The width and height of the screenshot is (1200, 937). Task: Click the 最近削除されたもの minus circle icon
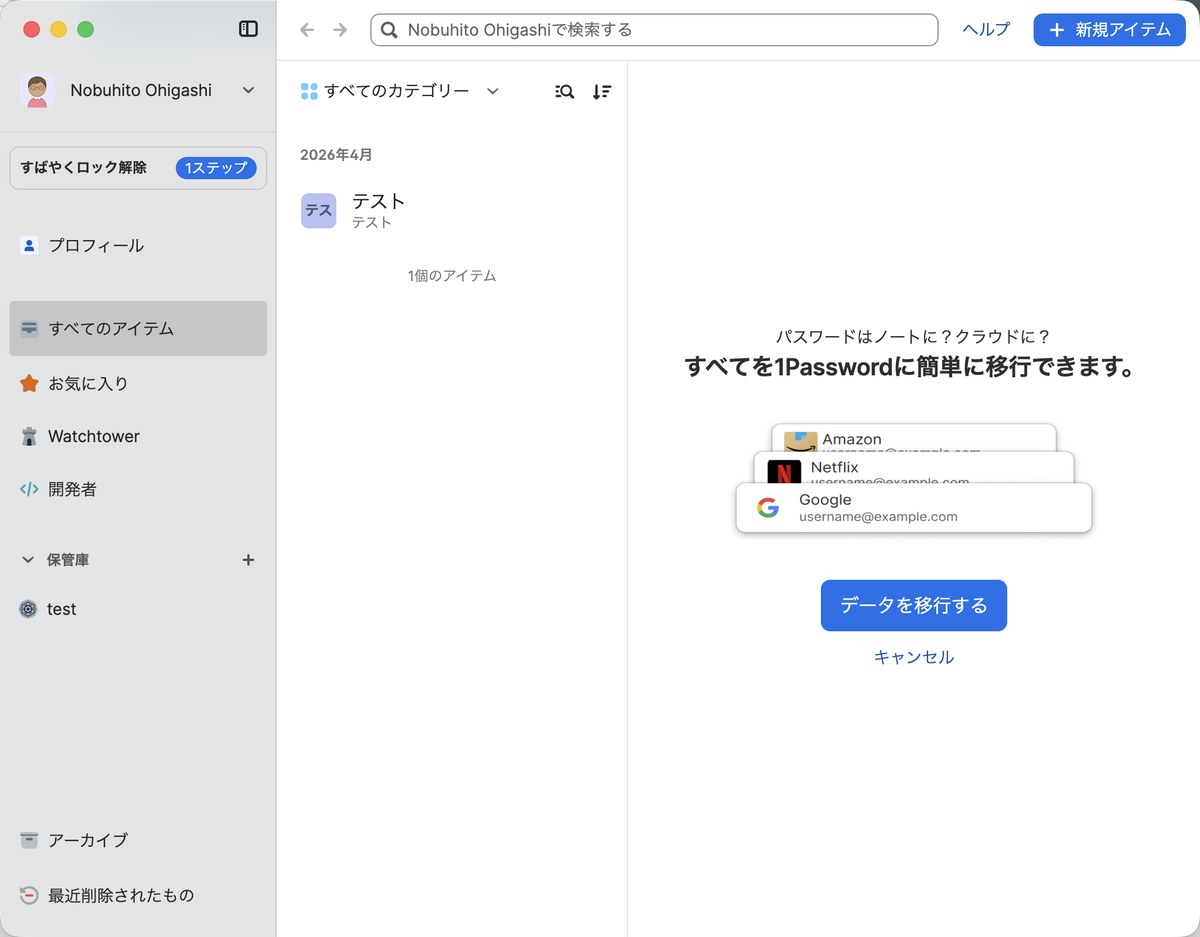[29, 895]
